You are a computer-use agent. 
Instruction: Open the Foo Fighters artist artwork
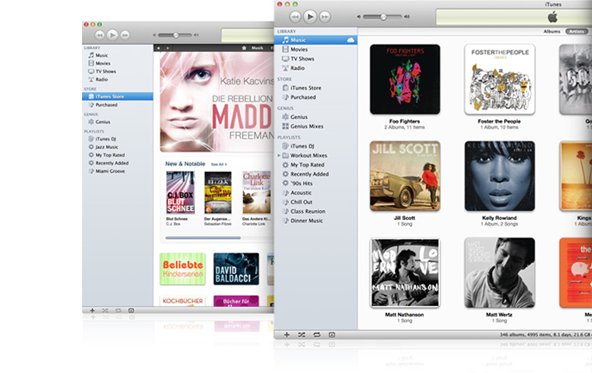[405, 79]
